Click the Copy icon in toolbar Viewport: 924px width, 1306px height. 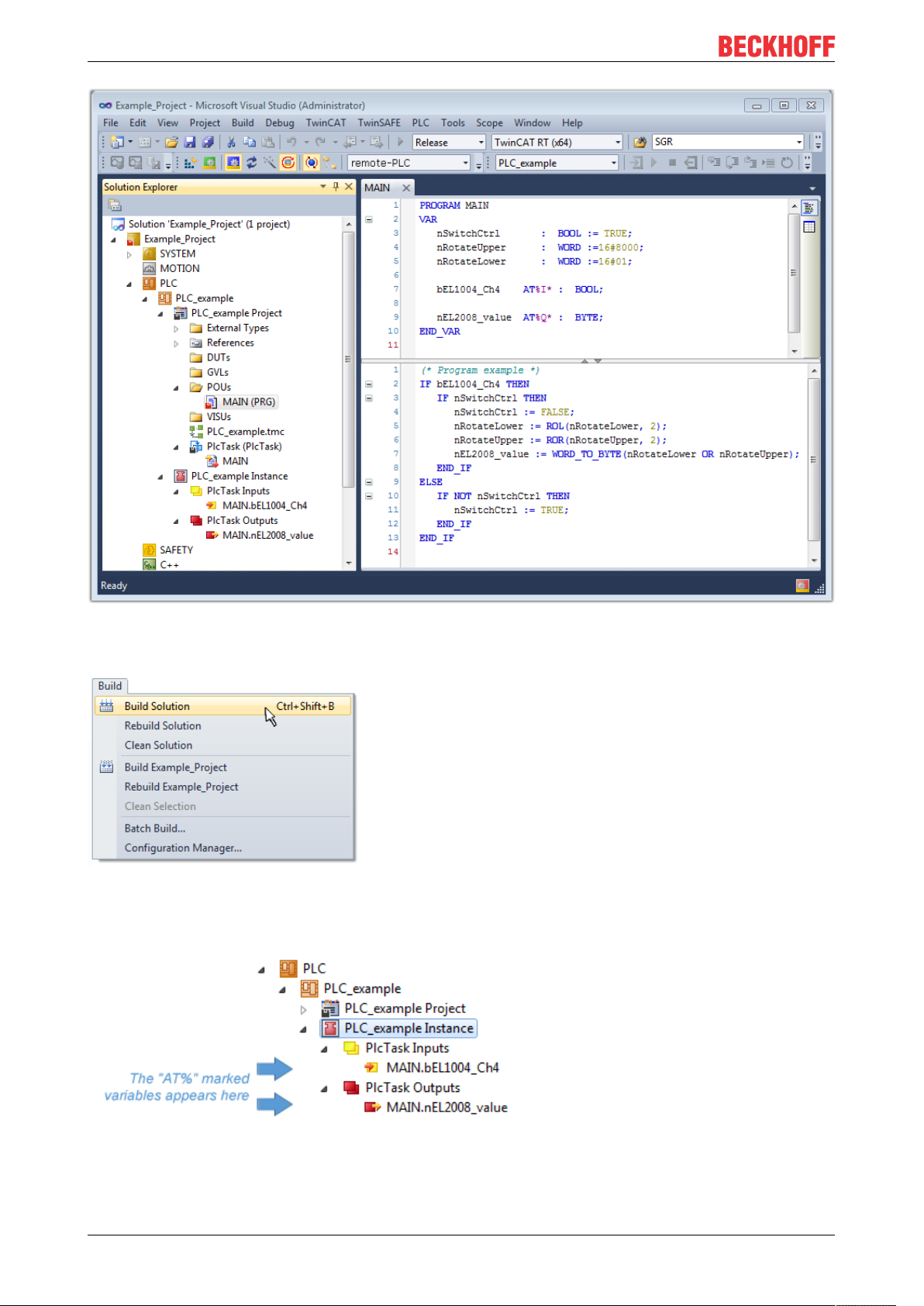pos(250,143)
